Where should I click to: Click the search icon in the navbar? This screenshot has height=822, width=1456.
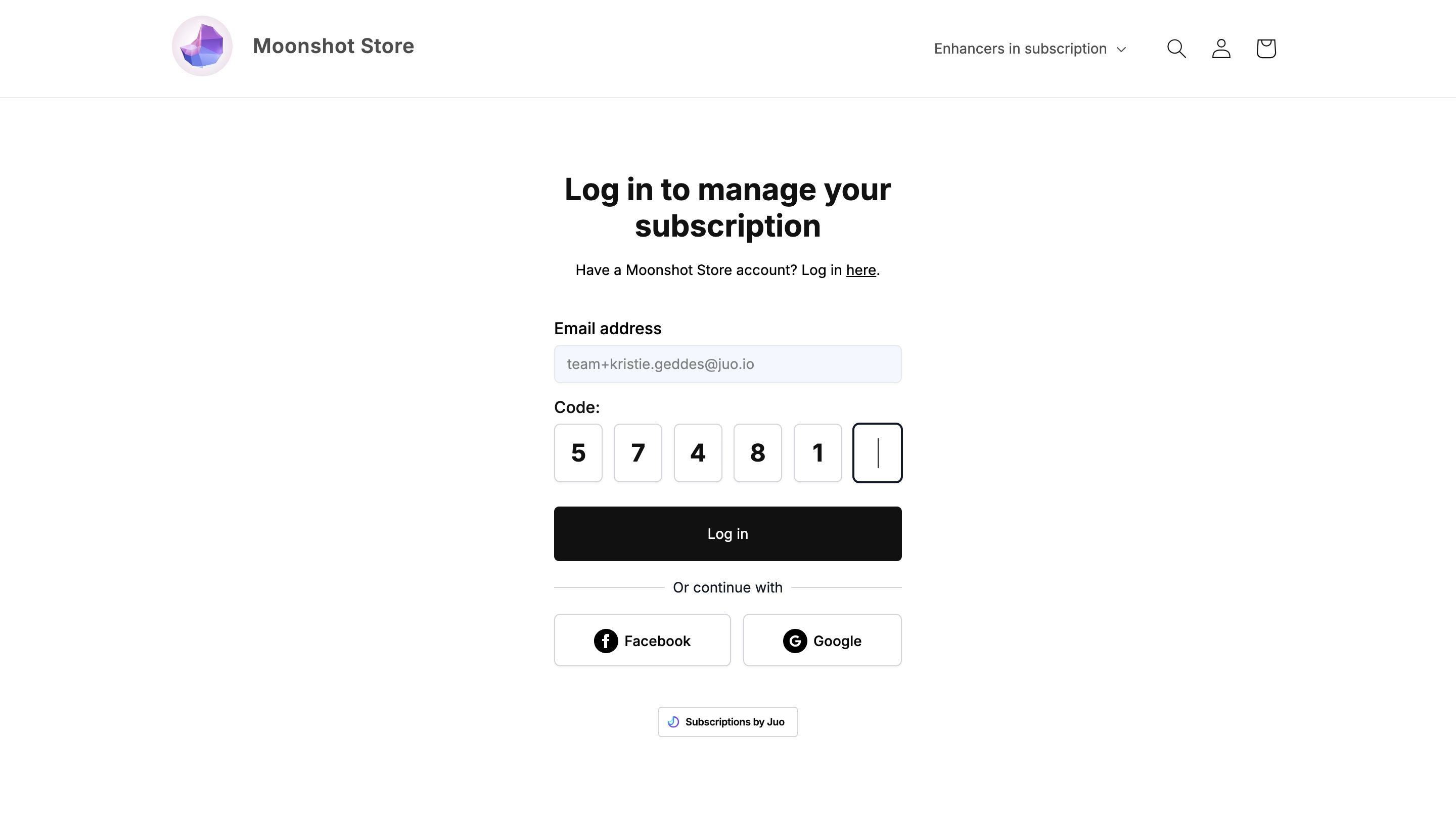(x=1177, y=48)
